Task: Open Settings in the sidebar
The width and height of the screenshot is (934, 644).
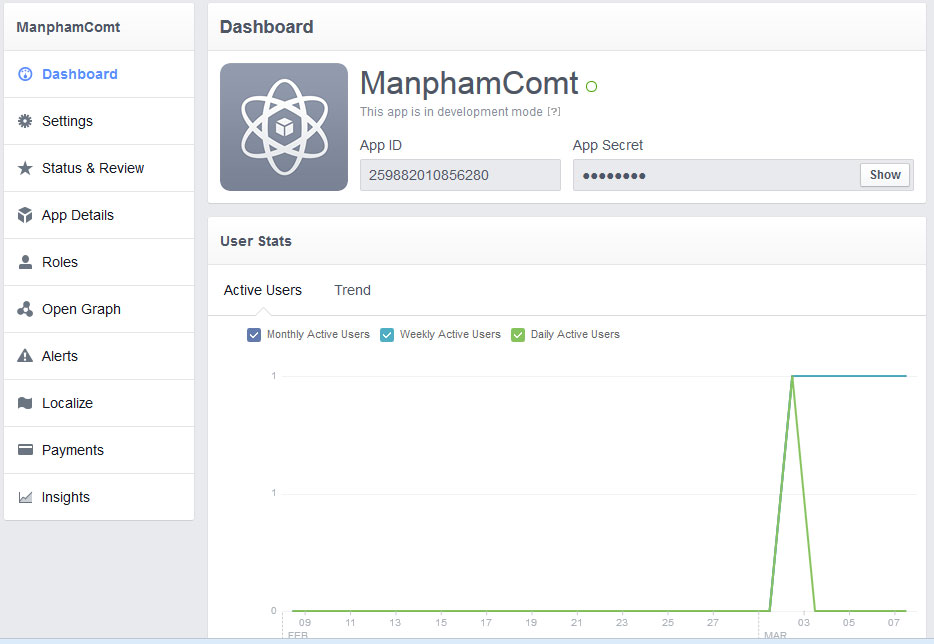Action: pyautogui.click(x=99, y=121)
